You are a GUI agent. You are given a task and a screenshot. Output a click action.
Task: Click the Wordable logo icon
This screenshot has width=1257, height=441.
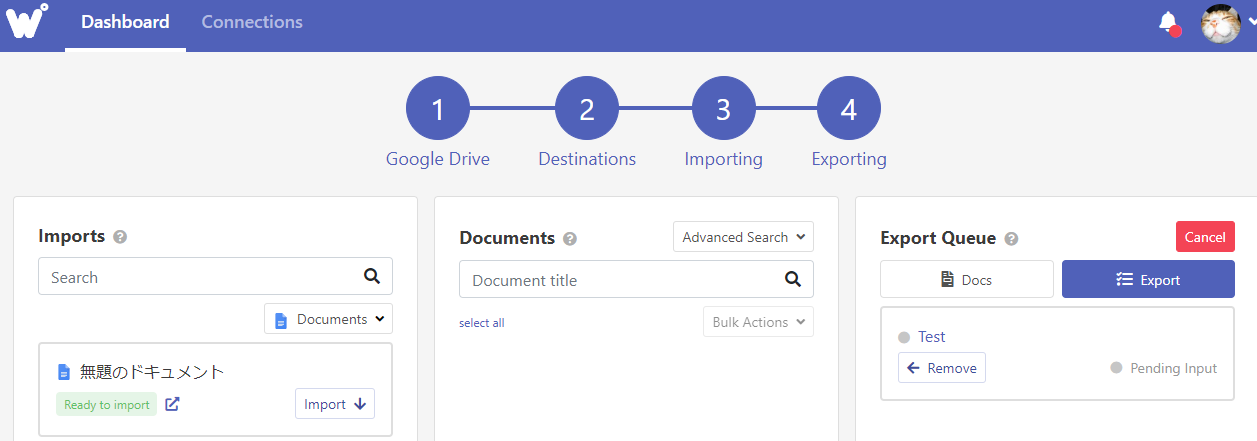click(x=27, y=21)
